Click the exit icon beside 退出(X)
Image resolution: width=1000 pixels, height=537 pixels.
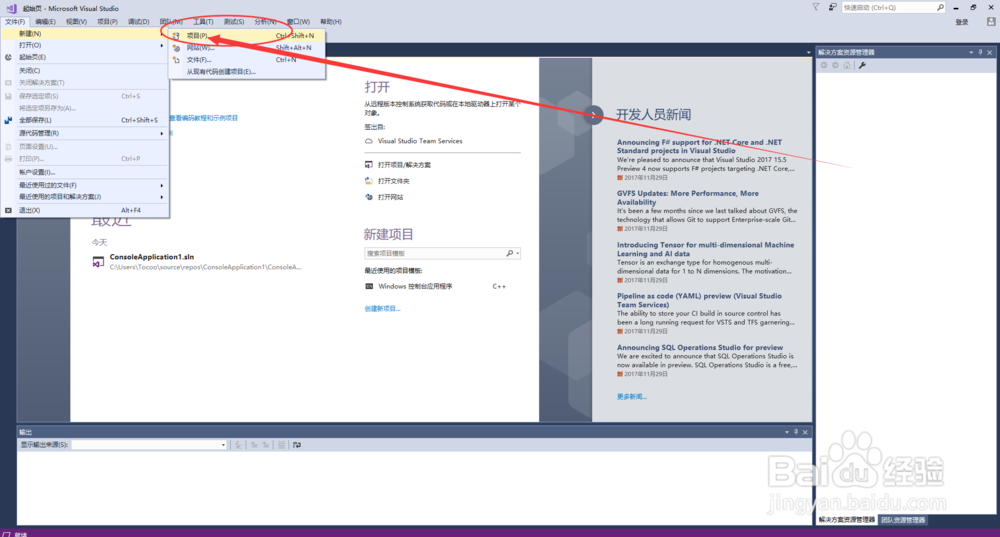point(8,210)
